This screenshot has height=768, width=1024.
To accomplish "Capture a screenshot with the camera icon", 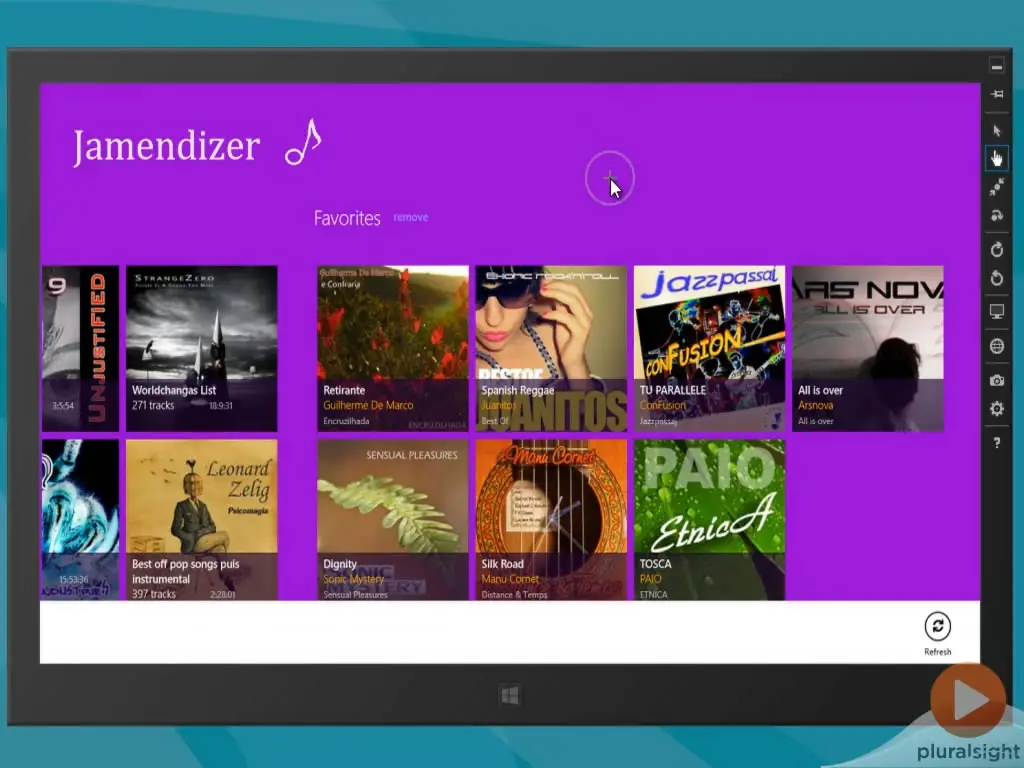I will pyautogui.click(x=997, y=380).
